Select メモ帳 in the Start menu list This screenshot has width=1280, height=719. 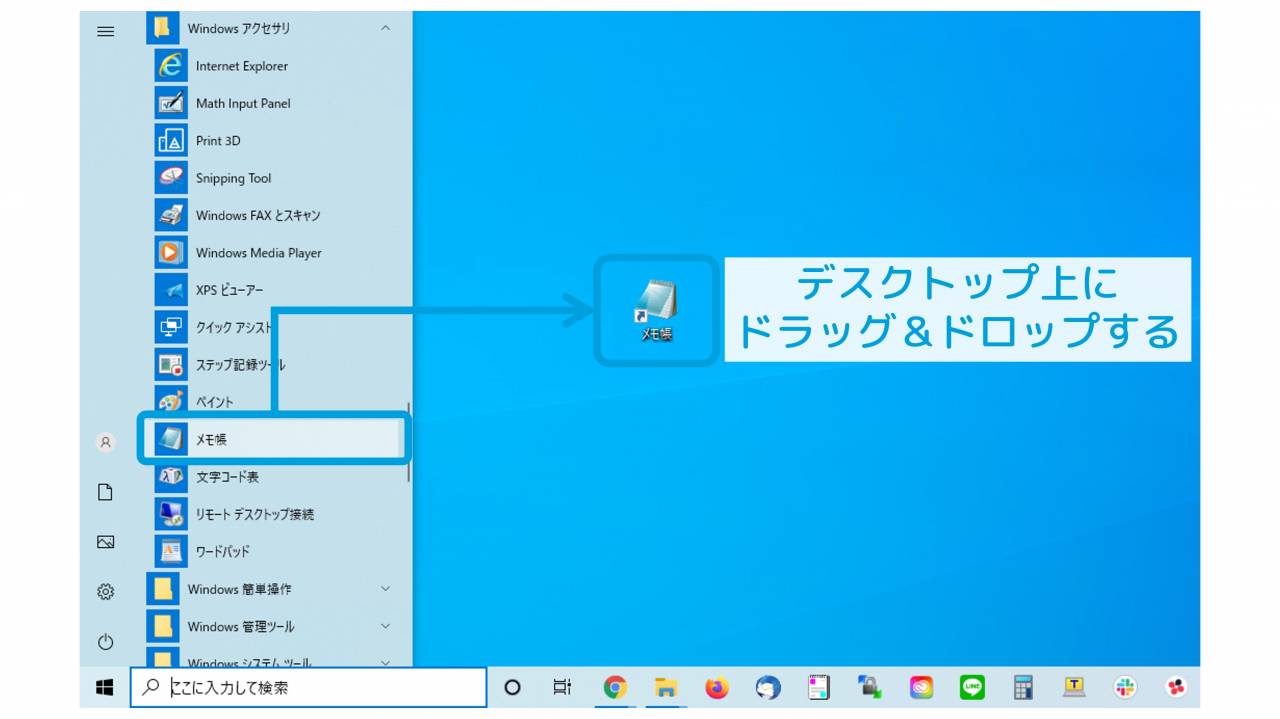click(275, 439)
